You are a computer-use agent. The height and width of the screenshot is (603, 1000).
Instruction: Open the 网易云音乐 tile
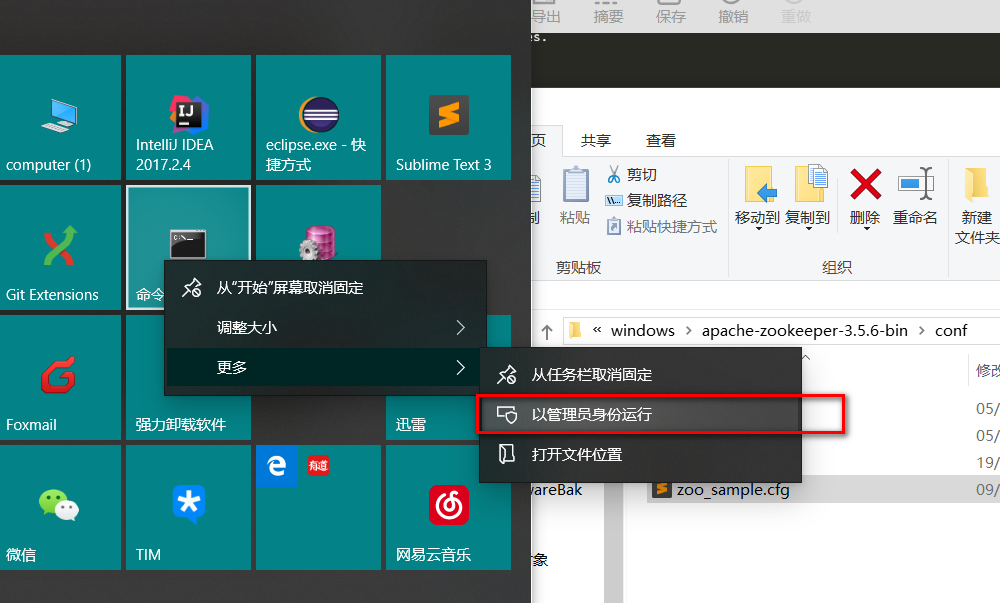pyautogui.click(x=448, y=507)
